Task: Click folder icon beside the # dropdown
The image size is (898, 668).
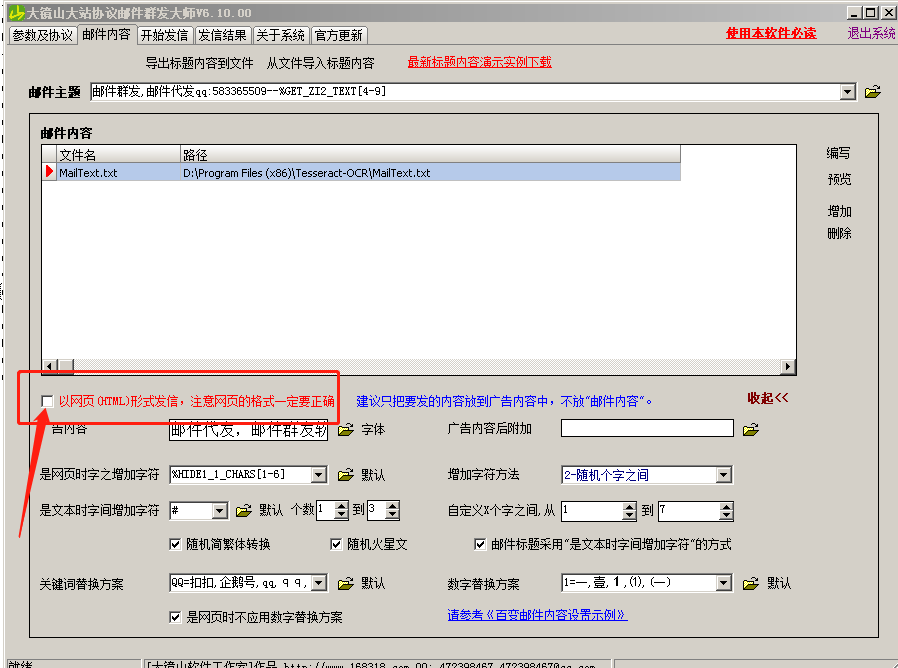Action: click(243, 511)
